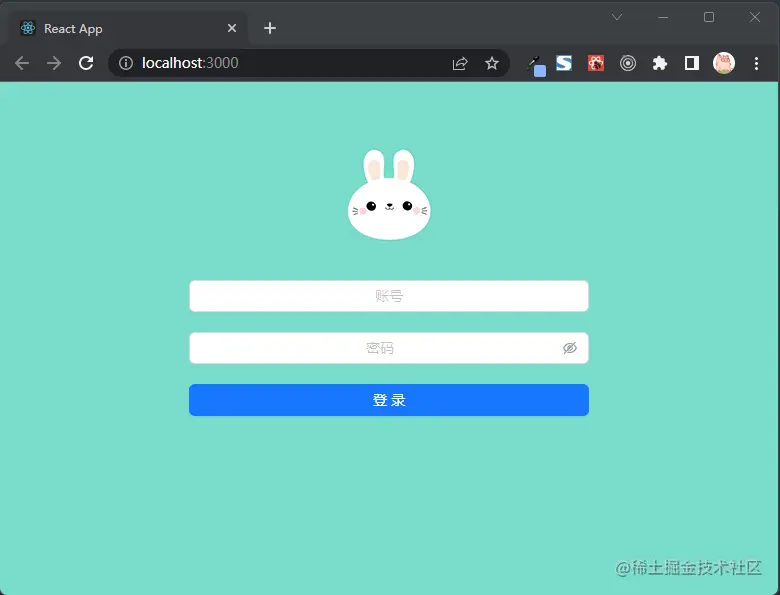Image resolution: width=780 pixels, height=595 pixels.
Task: Open the profile avatar menu
Action: [x=724, y=63]
